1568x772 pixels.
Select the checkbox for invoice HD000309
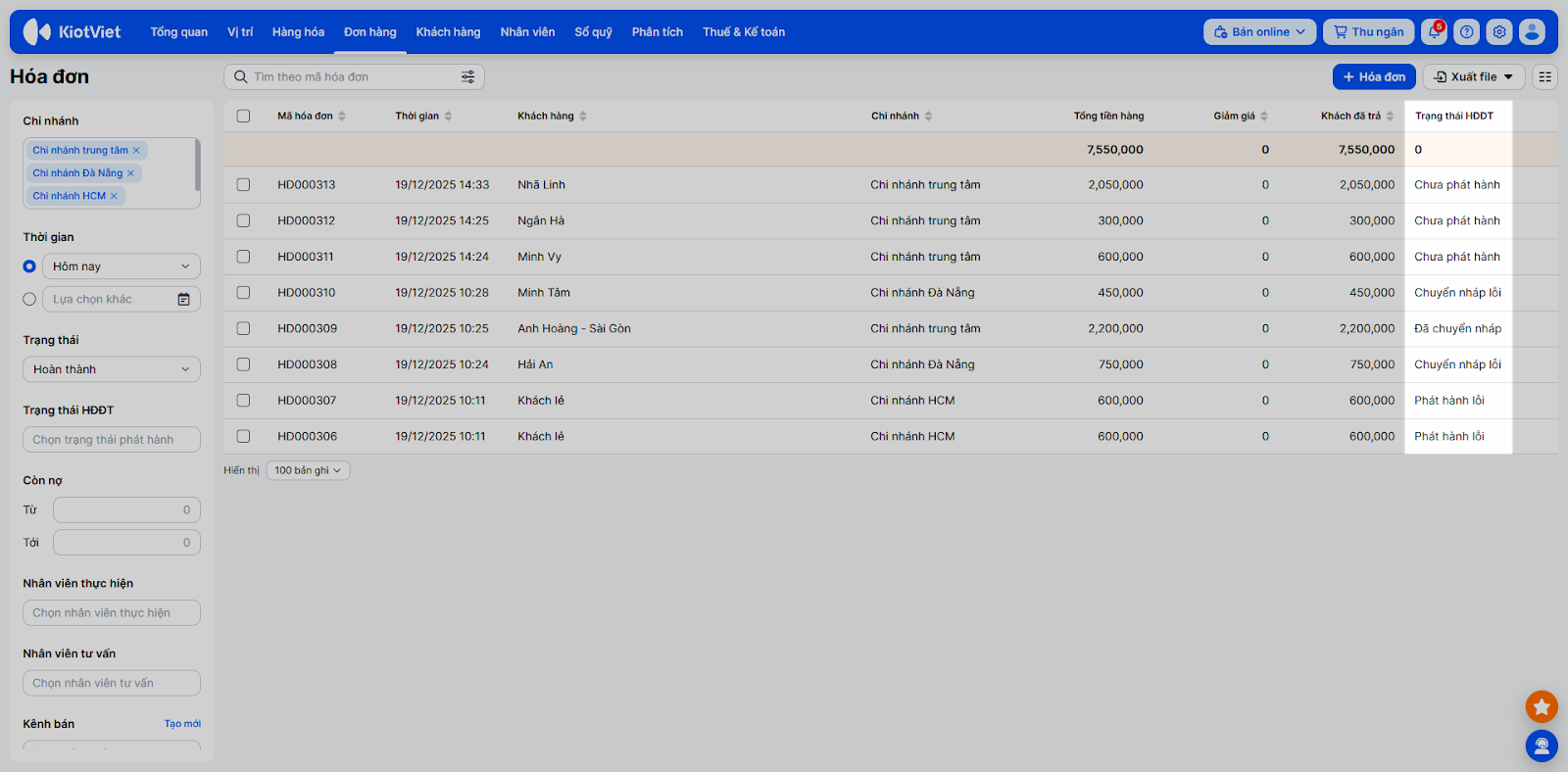point(243,328)
